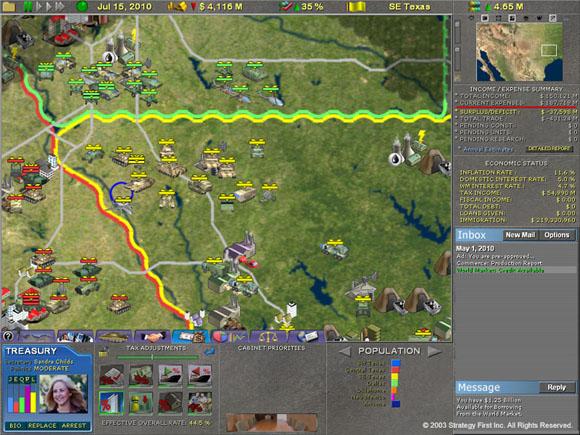Toggle the second minimap filter icon
This screenshot has height=435, width=580.
tap(485, 18)
